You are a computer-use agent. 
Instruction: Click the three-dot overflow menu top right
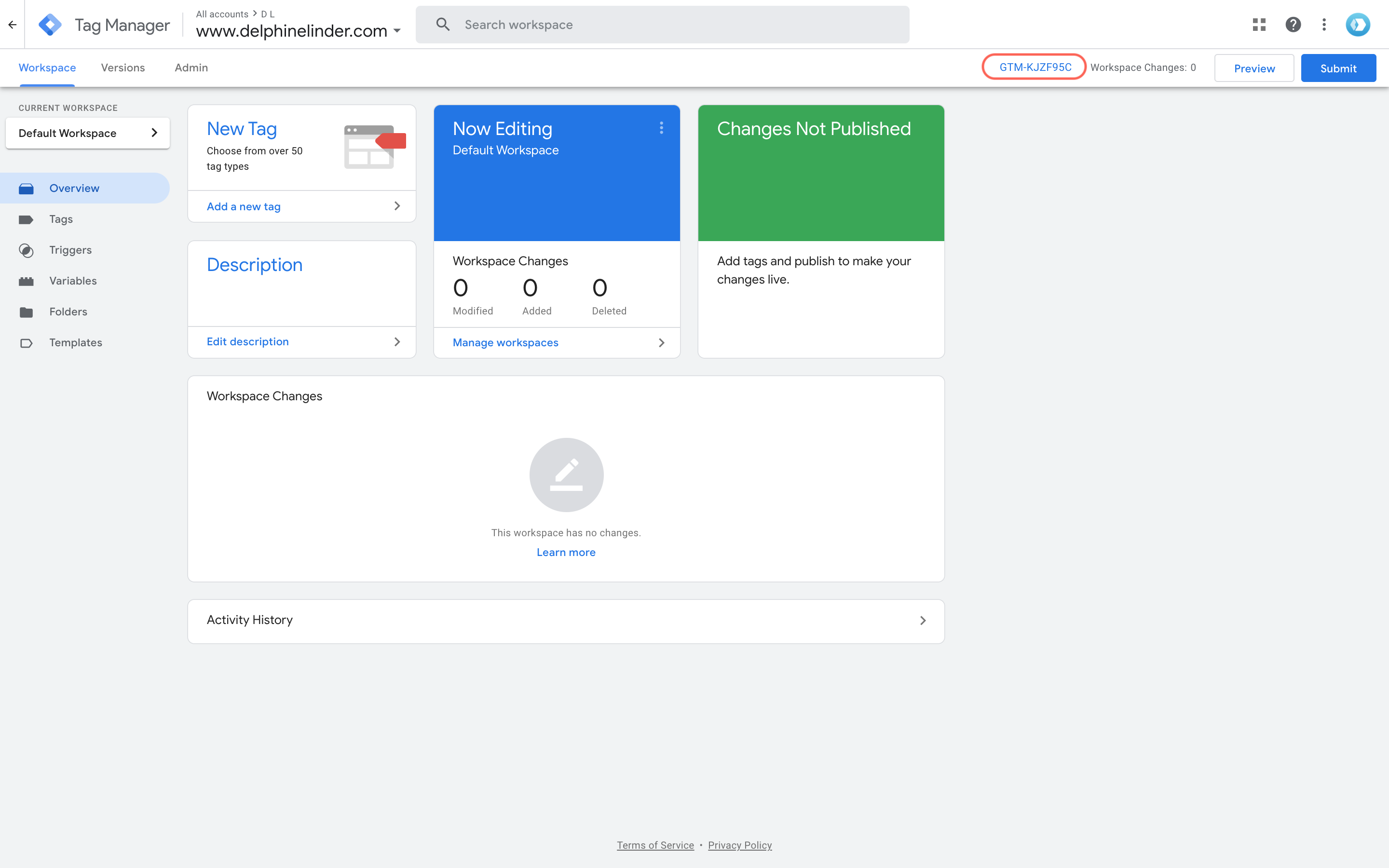(1323, 24)
